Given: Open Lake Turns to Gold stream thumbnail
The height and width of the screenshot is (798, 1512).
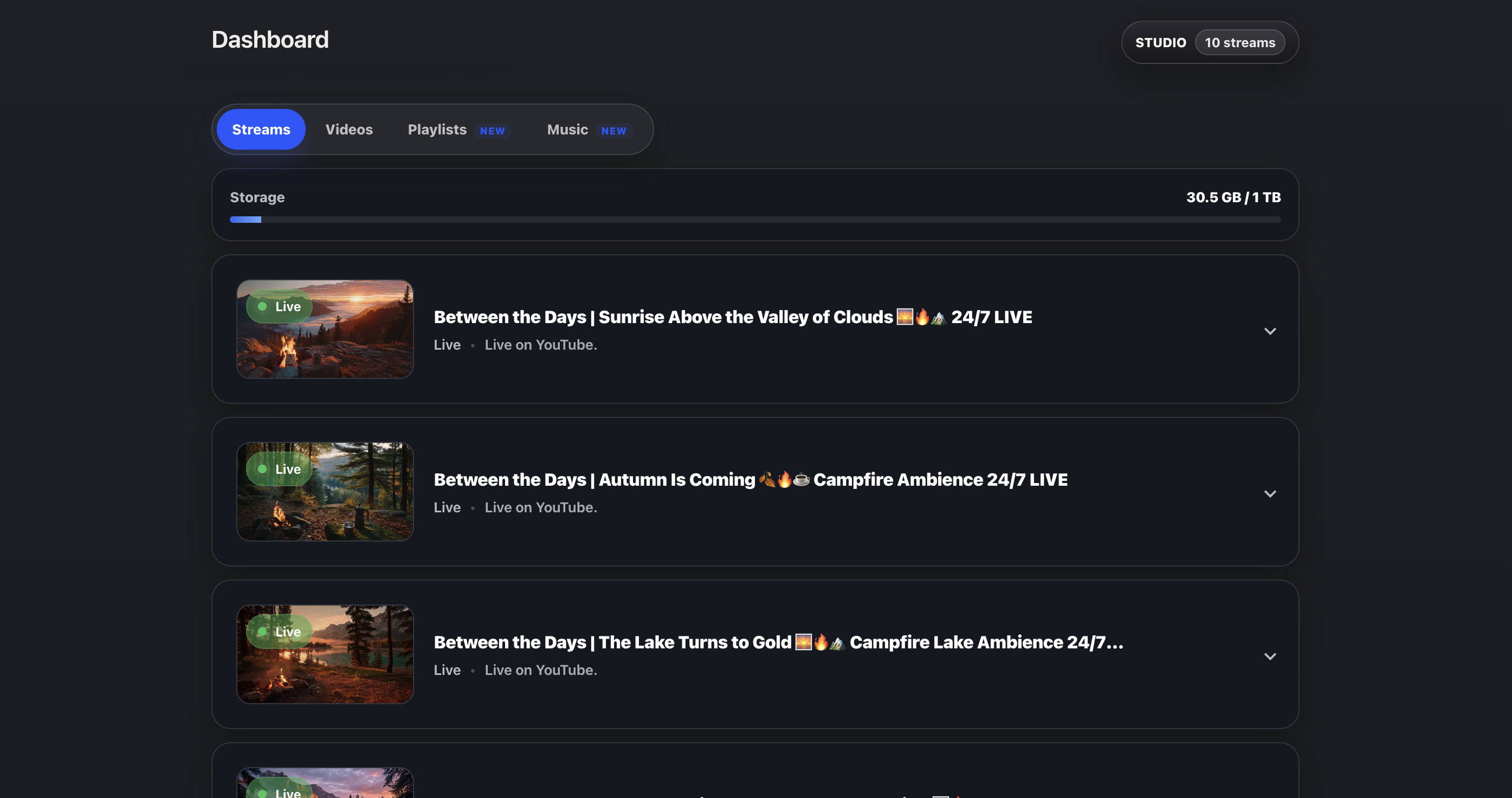Looking at the screenshot, I should pos(325,654).
